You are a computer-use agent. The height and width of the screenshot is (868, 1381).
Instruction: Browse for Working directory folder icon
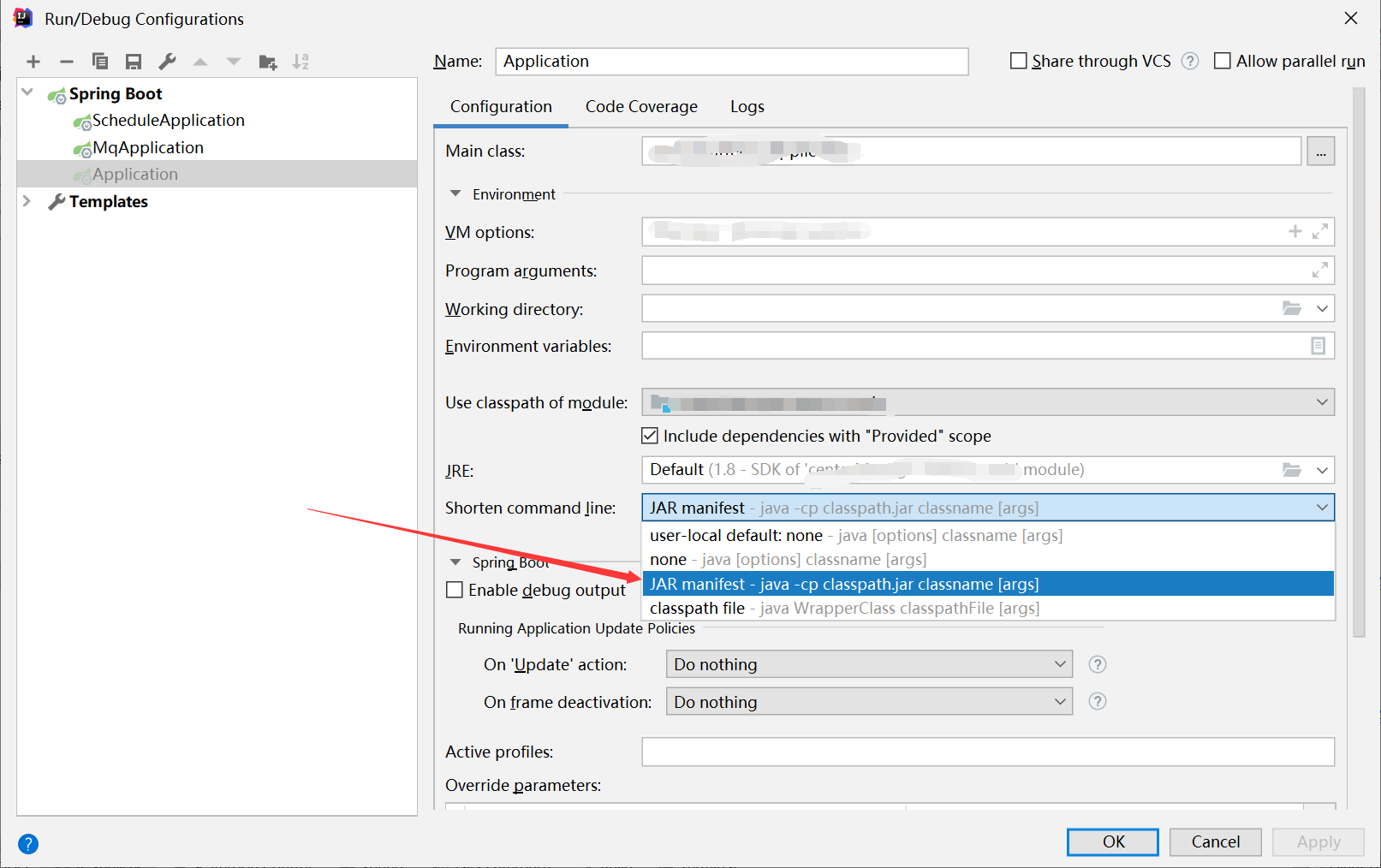click(1292, 308)
